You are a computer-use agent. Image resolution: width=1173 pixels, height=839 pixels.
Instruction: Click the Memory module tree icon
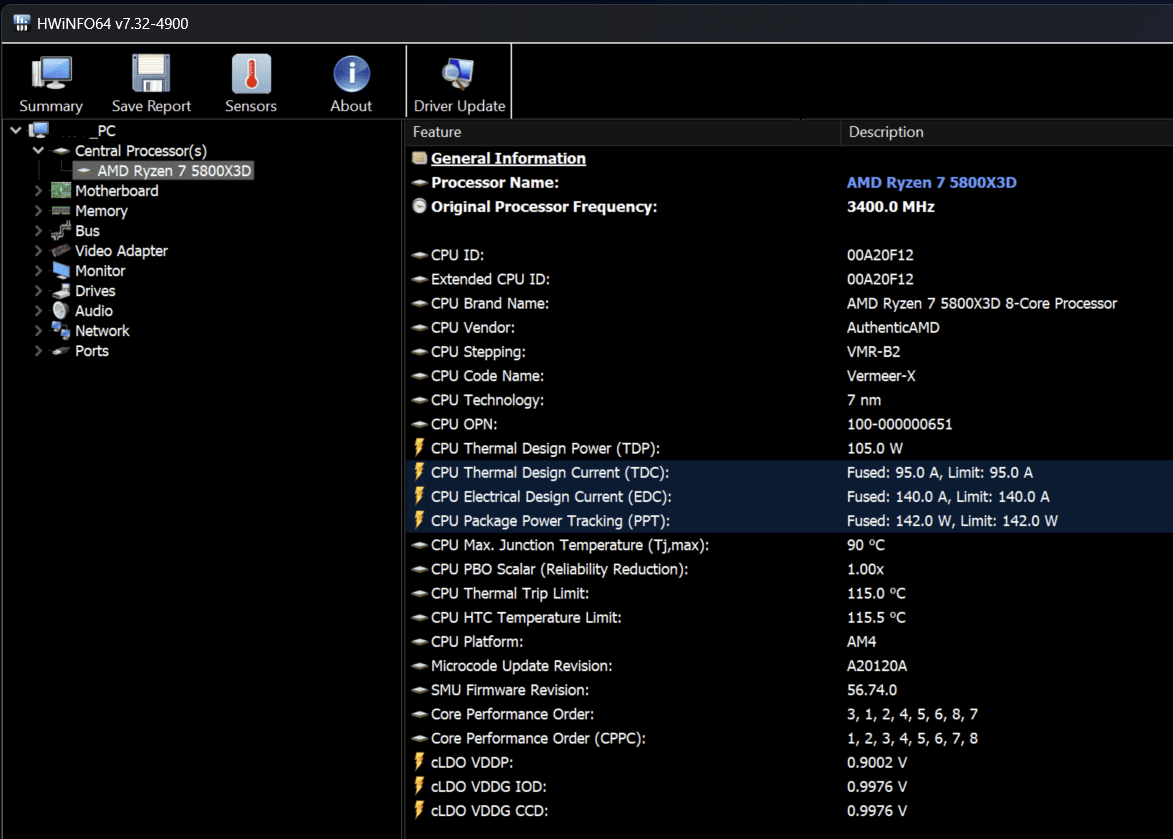tap(61, 211)
